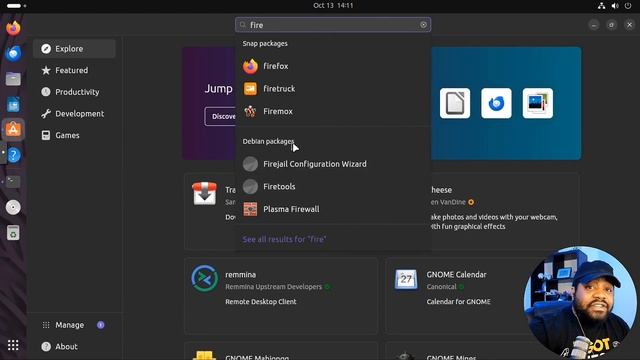Select the firetruck package icon

[250, 89]
